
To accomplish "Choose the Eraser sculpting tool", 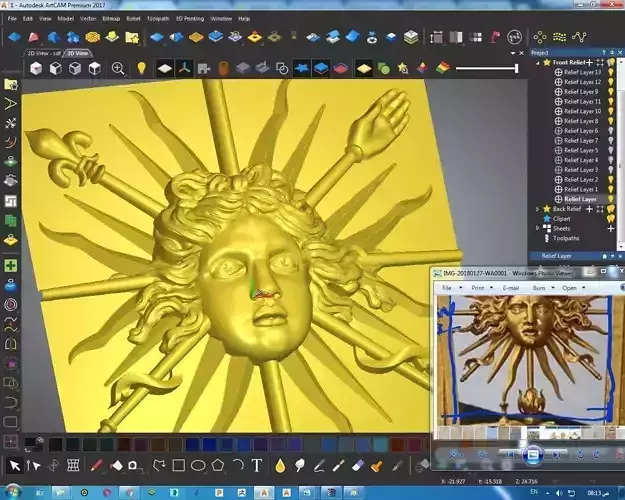I will pos(358,465).
